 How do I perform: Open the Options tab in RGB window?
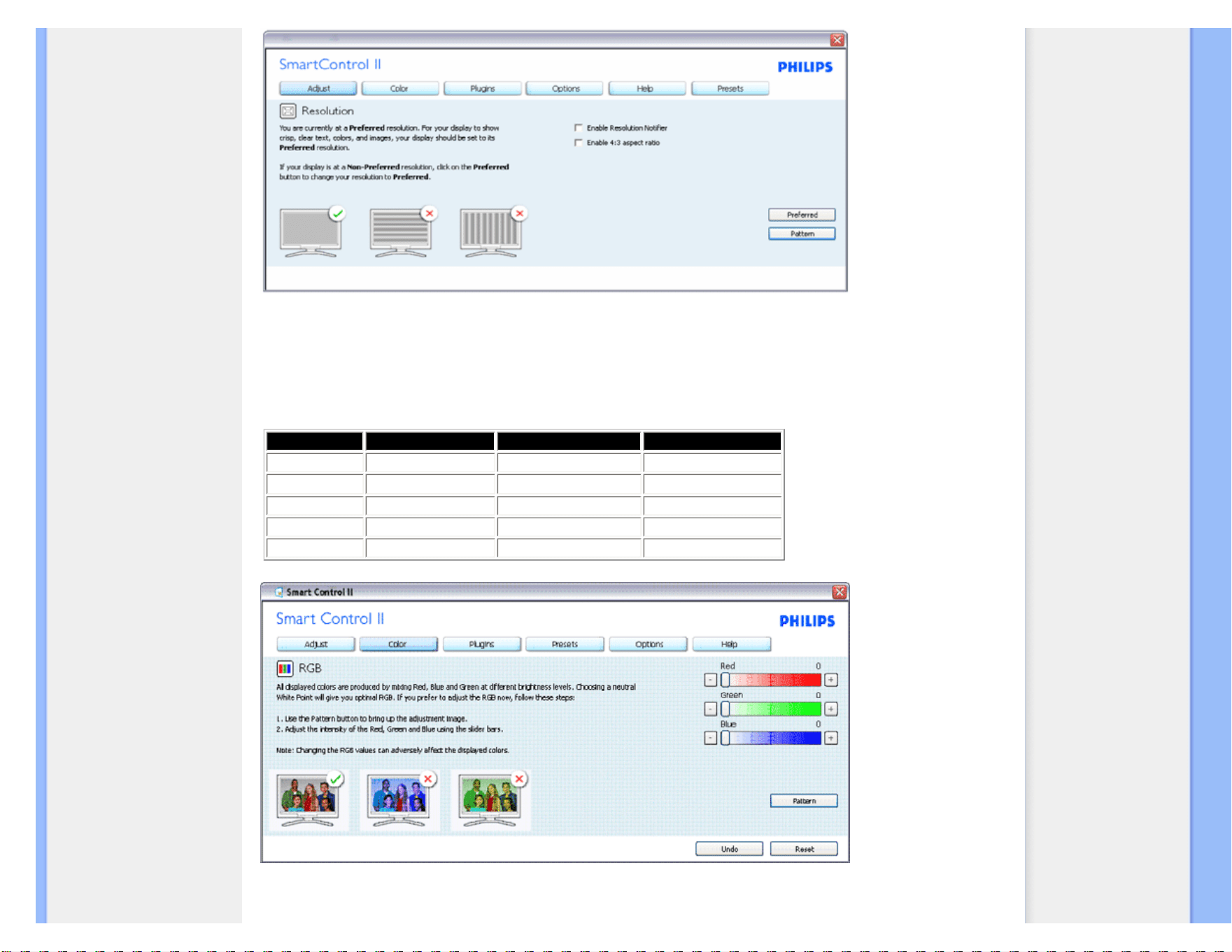click(x=649, y=644)
